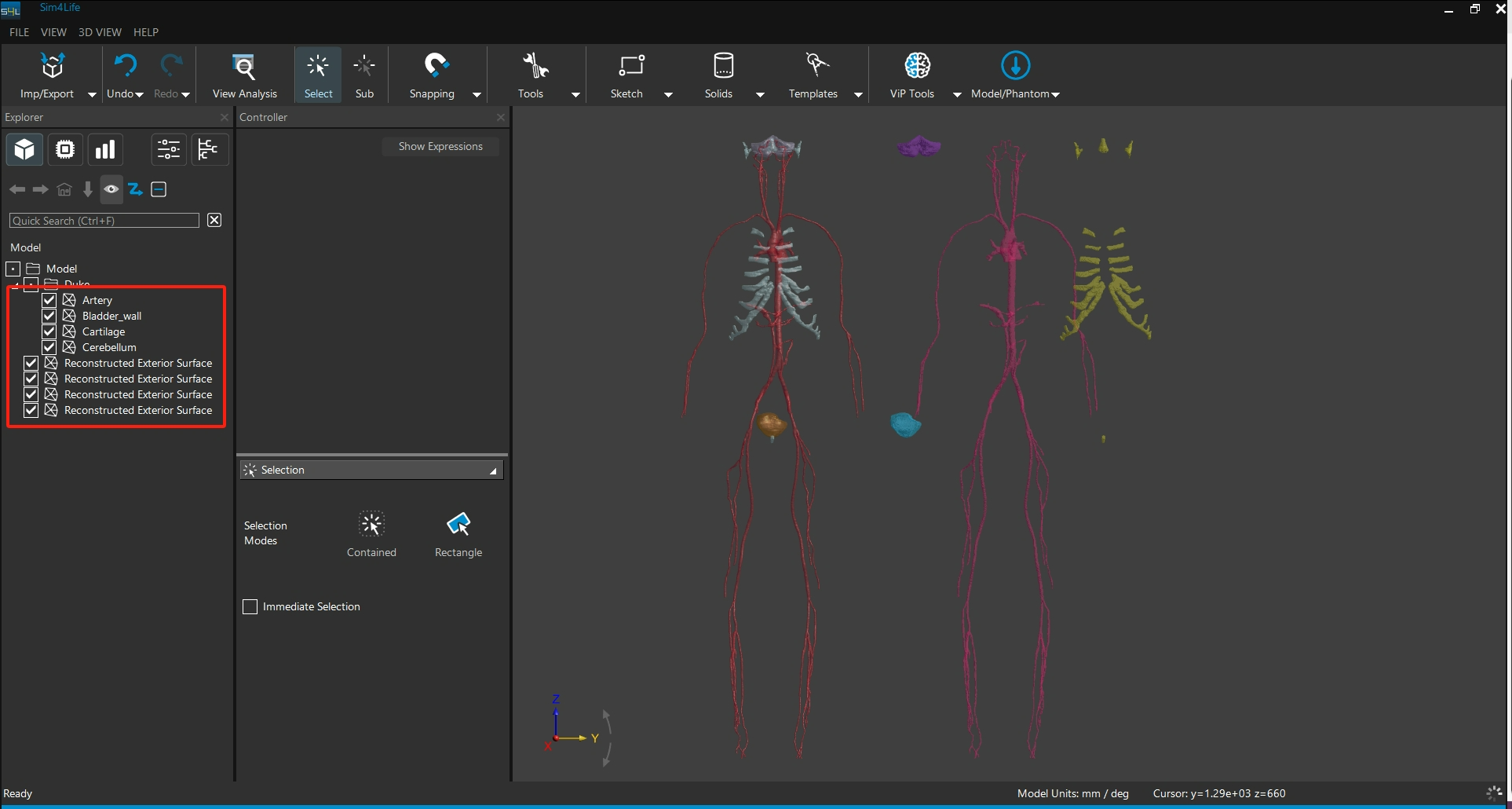Select the Snapping magnet tool
The height and width of the screenshot is (809, 1512).
pos(435,66)
